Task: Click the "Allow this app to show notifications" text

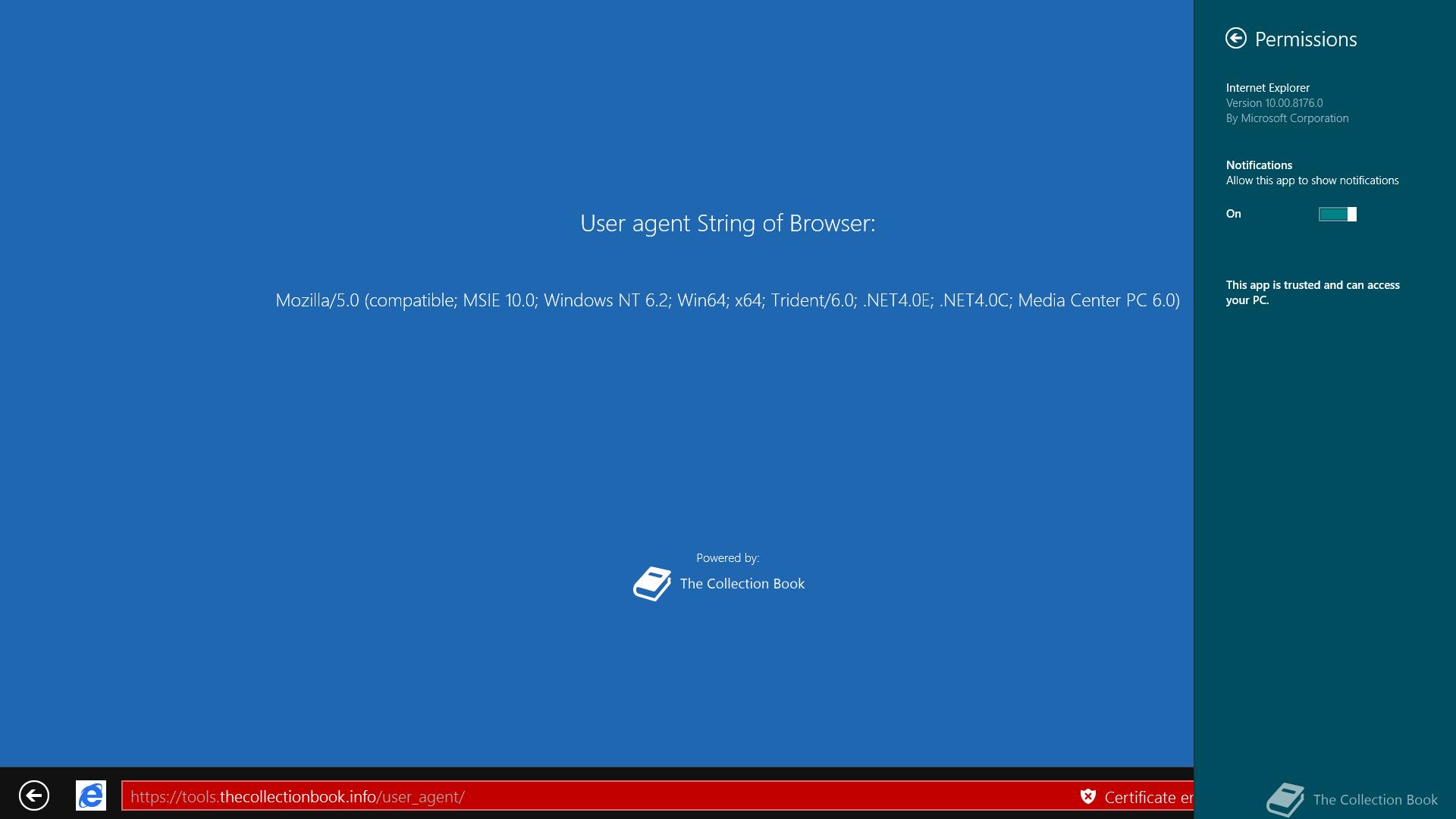Action: click(1312, 180)
